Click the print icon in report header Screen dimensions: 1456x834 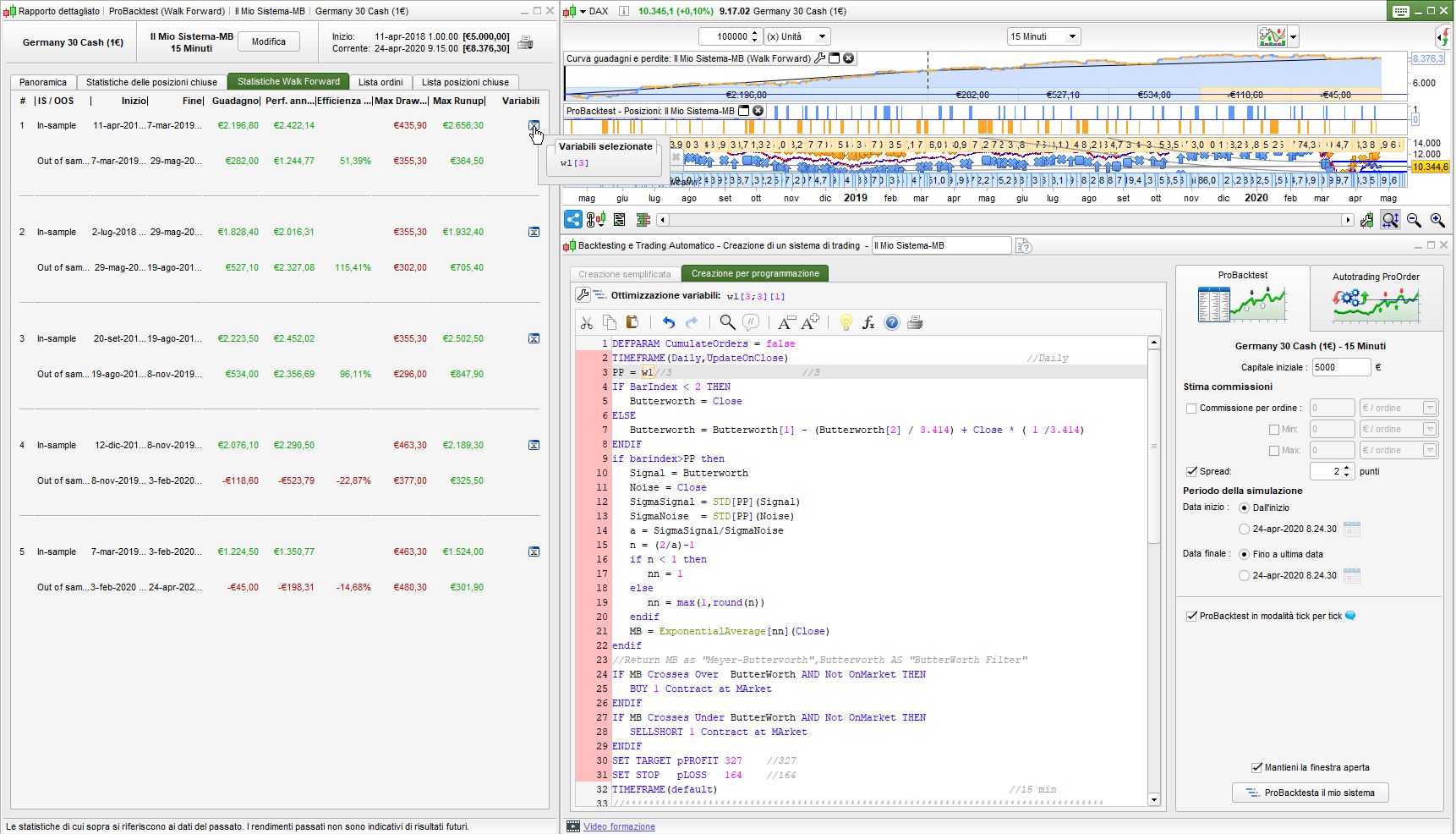pos(525,42)
